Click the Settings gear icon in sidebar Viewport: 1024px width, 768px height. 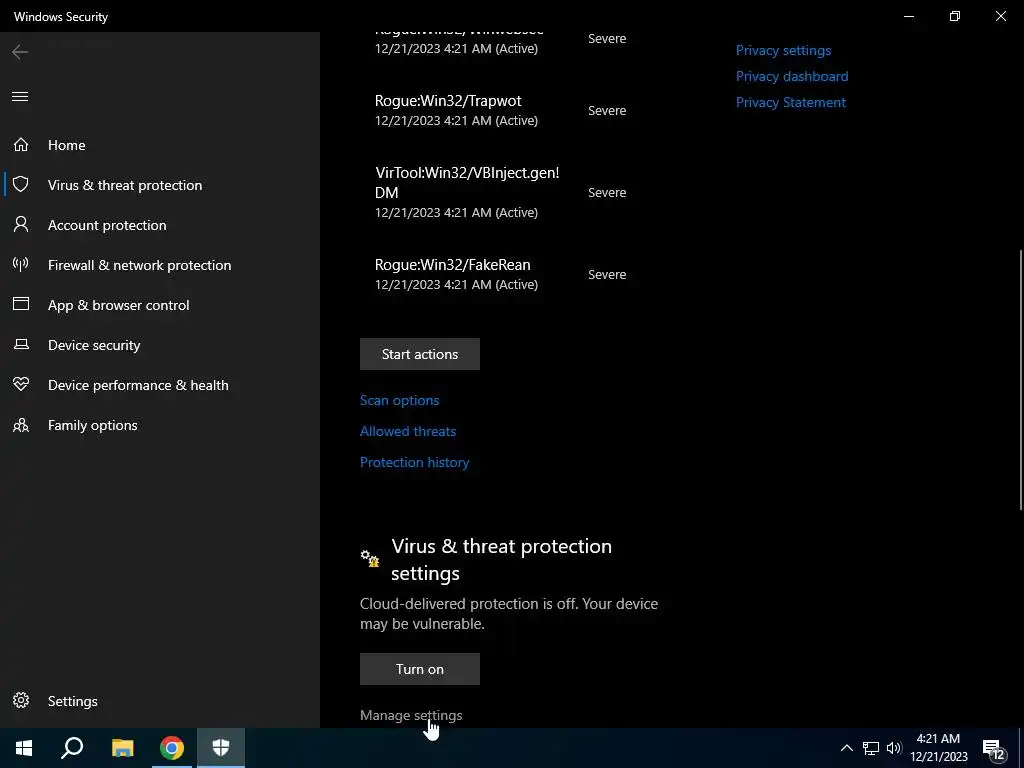[x=21, y=700]
